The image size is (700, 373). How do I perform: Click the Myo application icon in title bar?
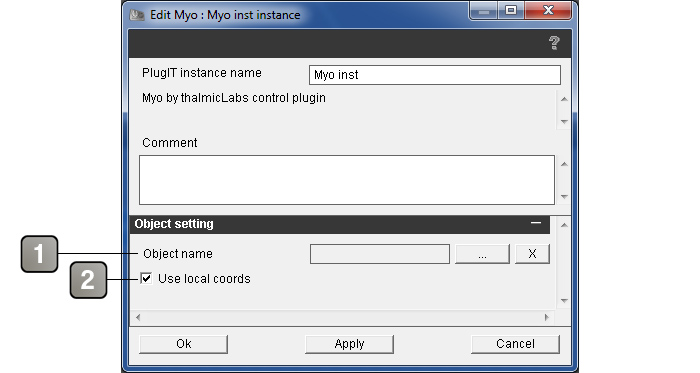[137, 15]
